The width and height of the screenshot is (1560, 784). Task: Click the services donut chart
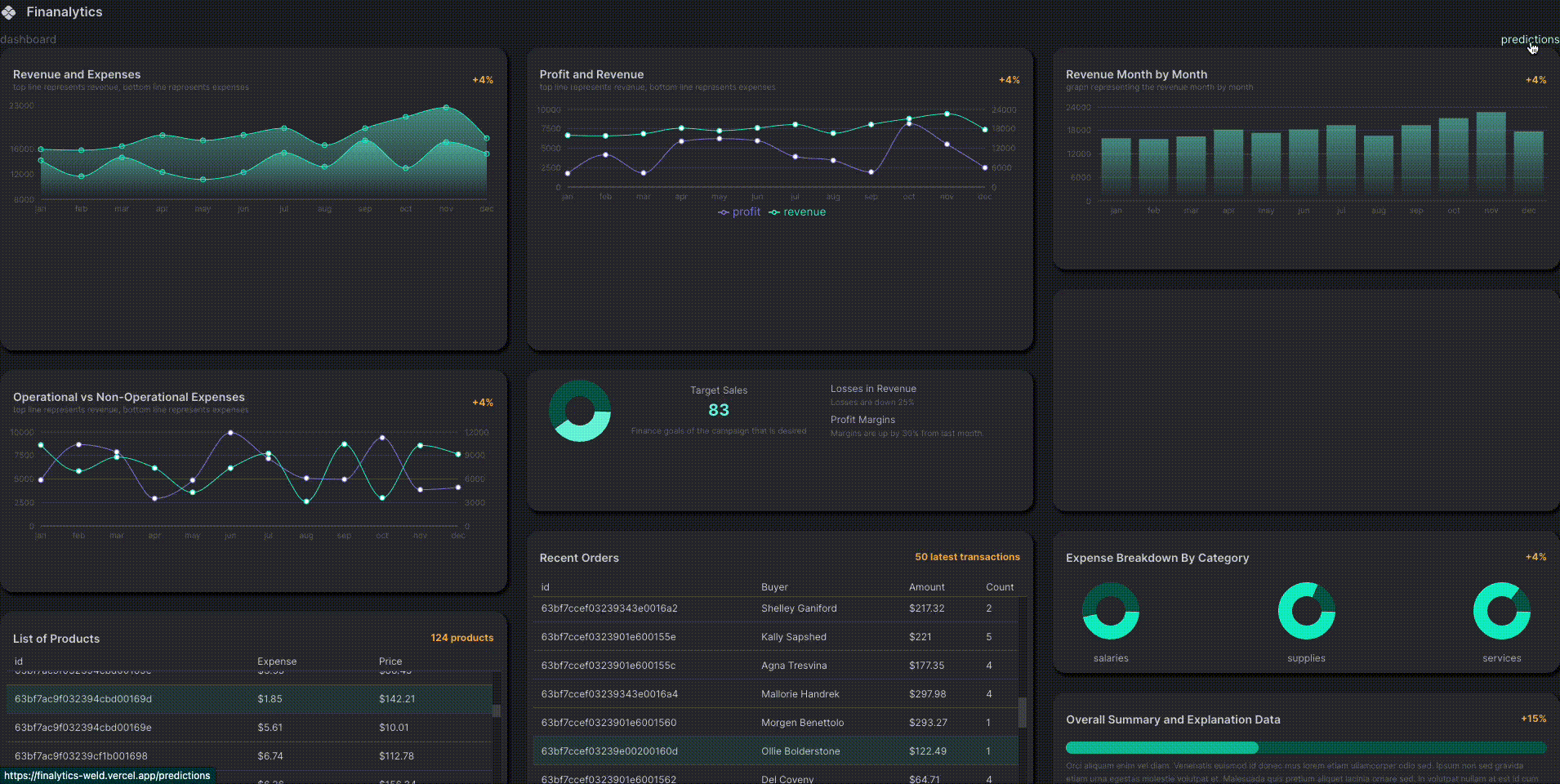coord(1501,611)
